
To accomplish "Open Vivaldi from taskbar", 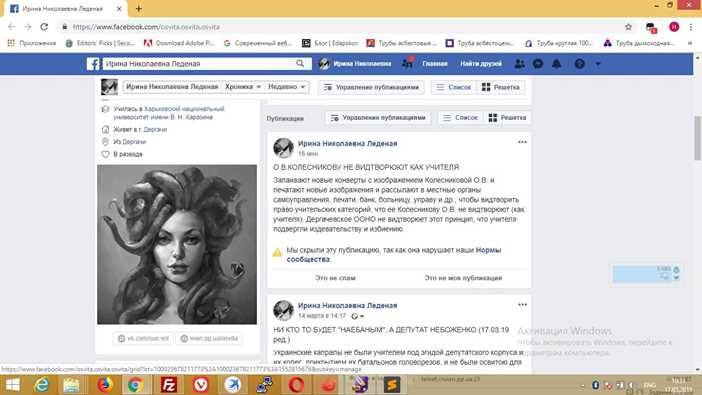I will click(x=201, y=385).
